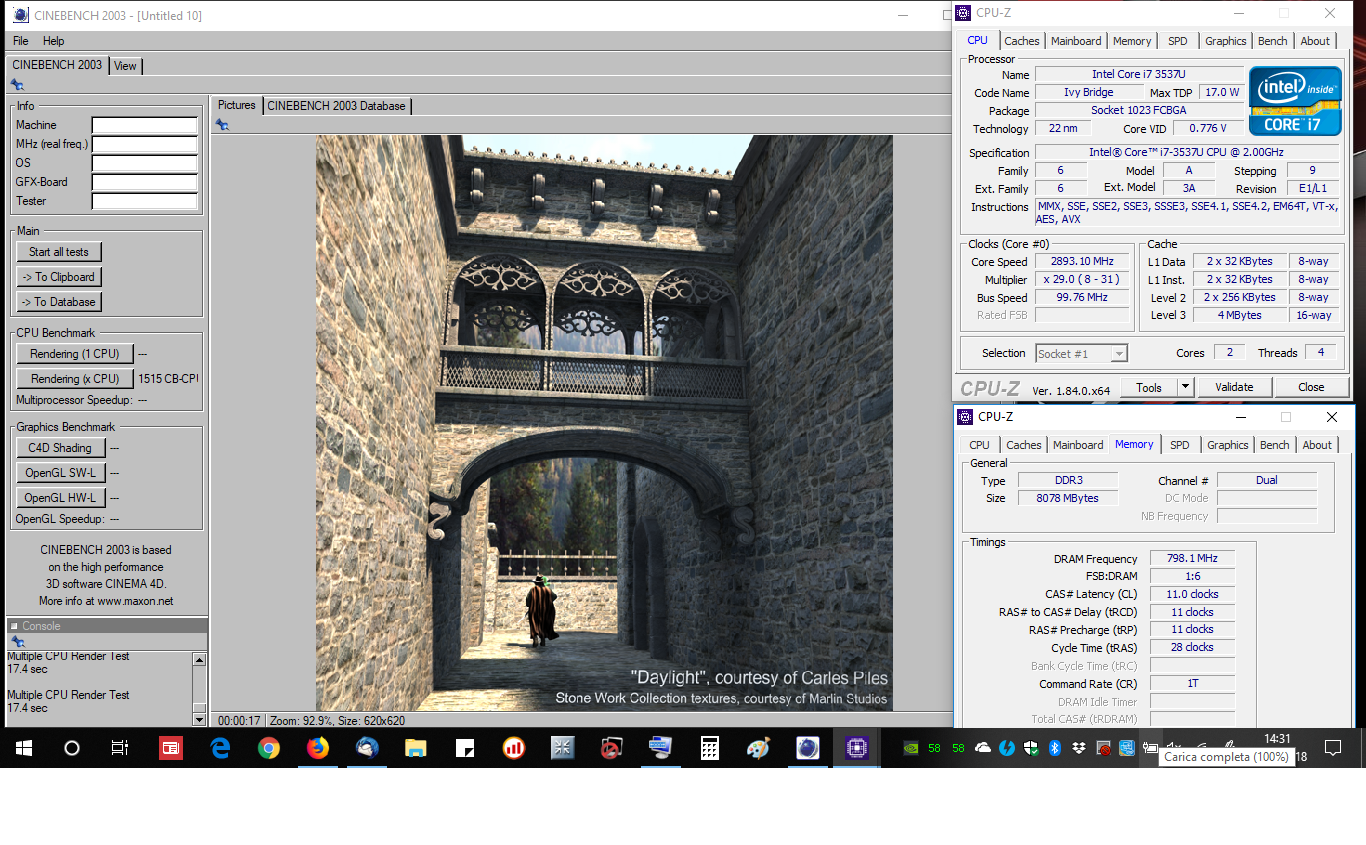Switch to the CINEBENCH 2003 Database tab
1366x845 pixels.
[337, 106]
